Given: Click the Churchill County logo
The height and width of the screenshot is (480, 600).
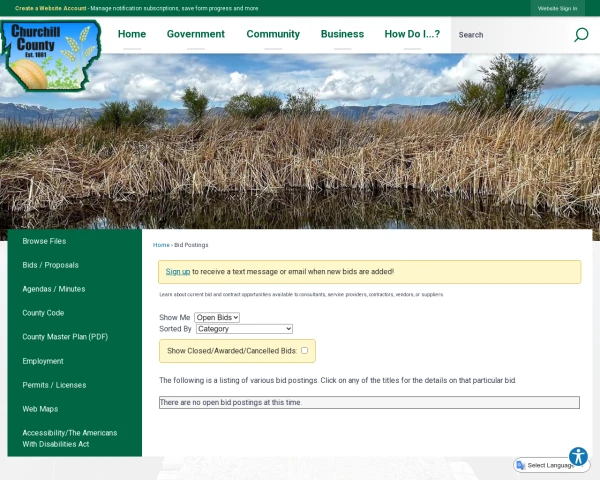Looking at the screenshot, I should tap(51, 55).
